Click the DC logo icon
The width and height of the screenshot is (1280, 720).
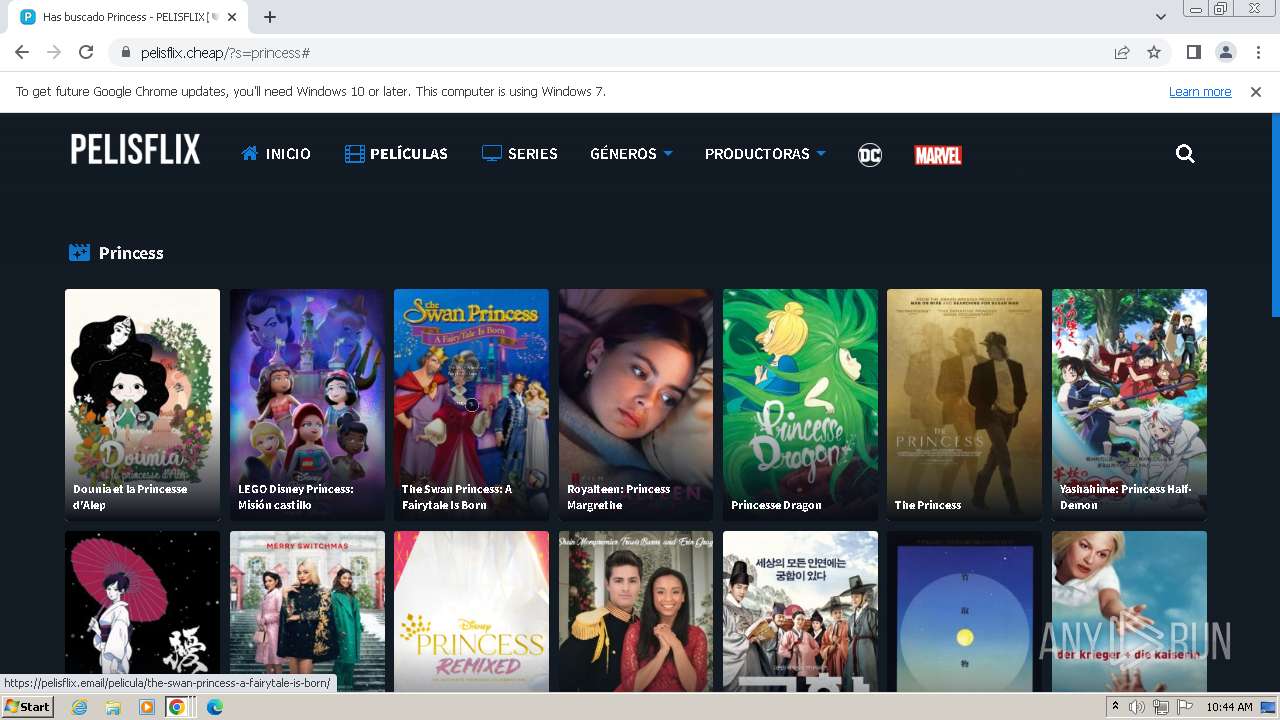[x=870, y=155]
